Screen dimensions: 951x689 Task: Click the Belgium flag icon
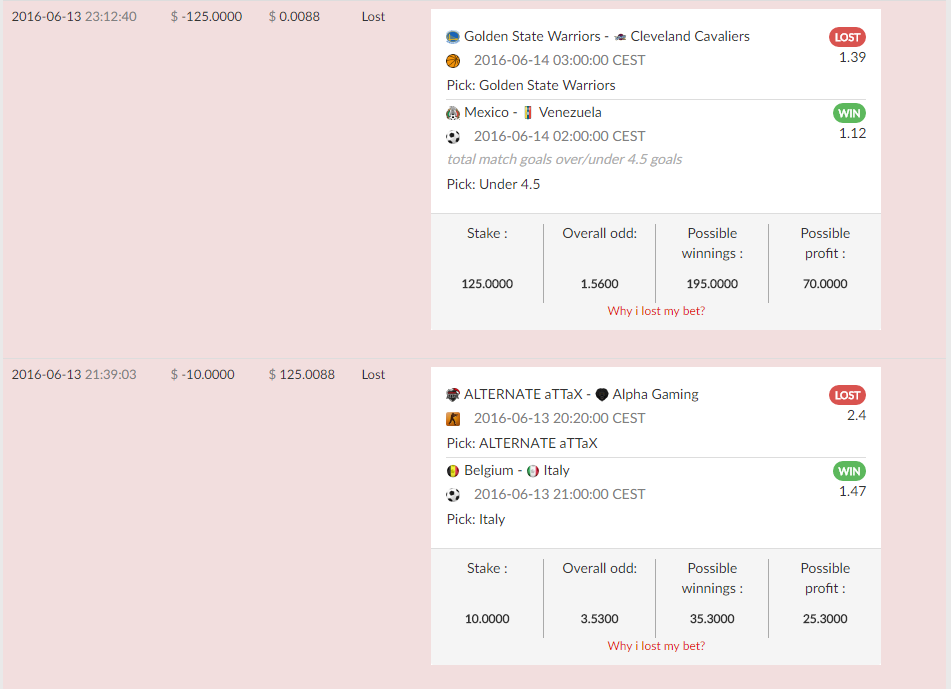pos(452,471)
